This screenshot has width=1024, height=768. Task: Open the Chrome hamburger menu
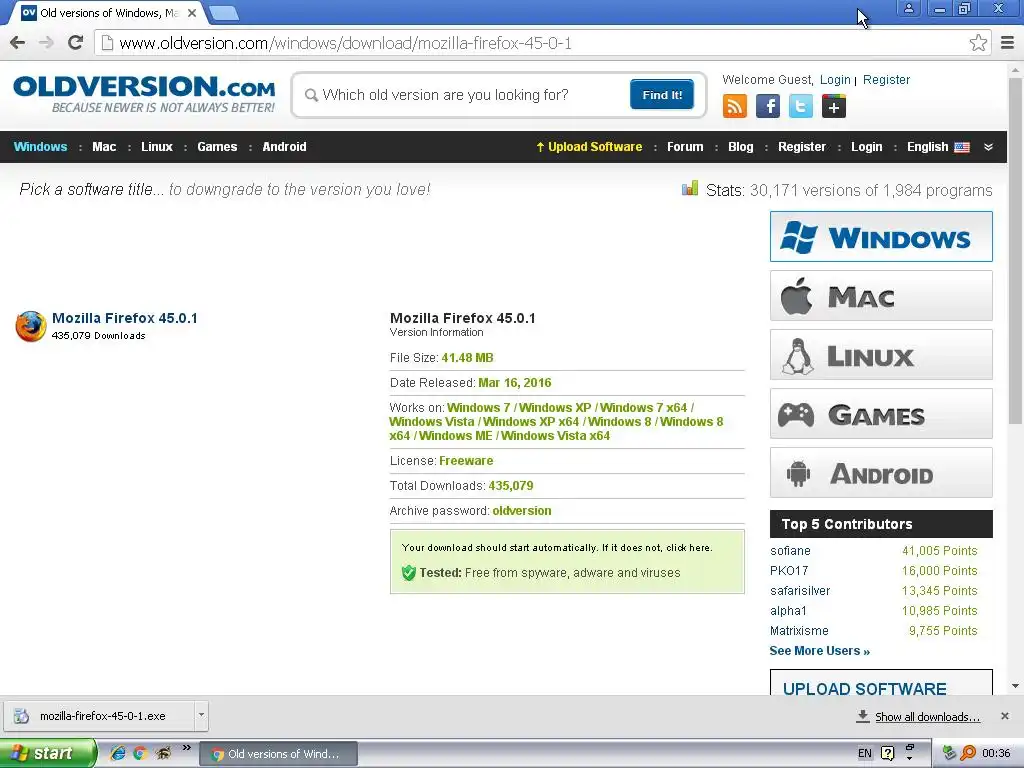click(x=1008, y=43)
